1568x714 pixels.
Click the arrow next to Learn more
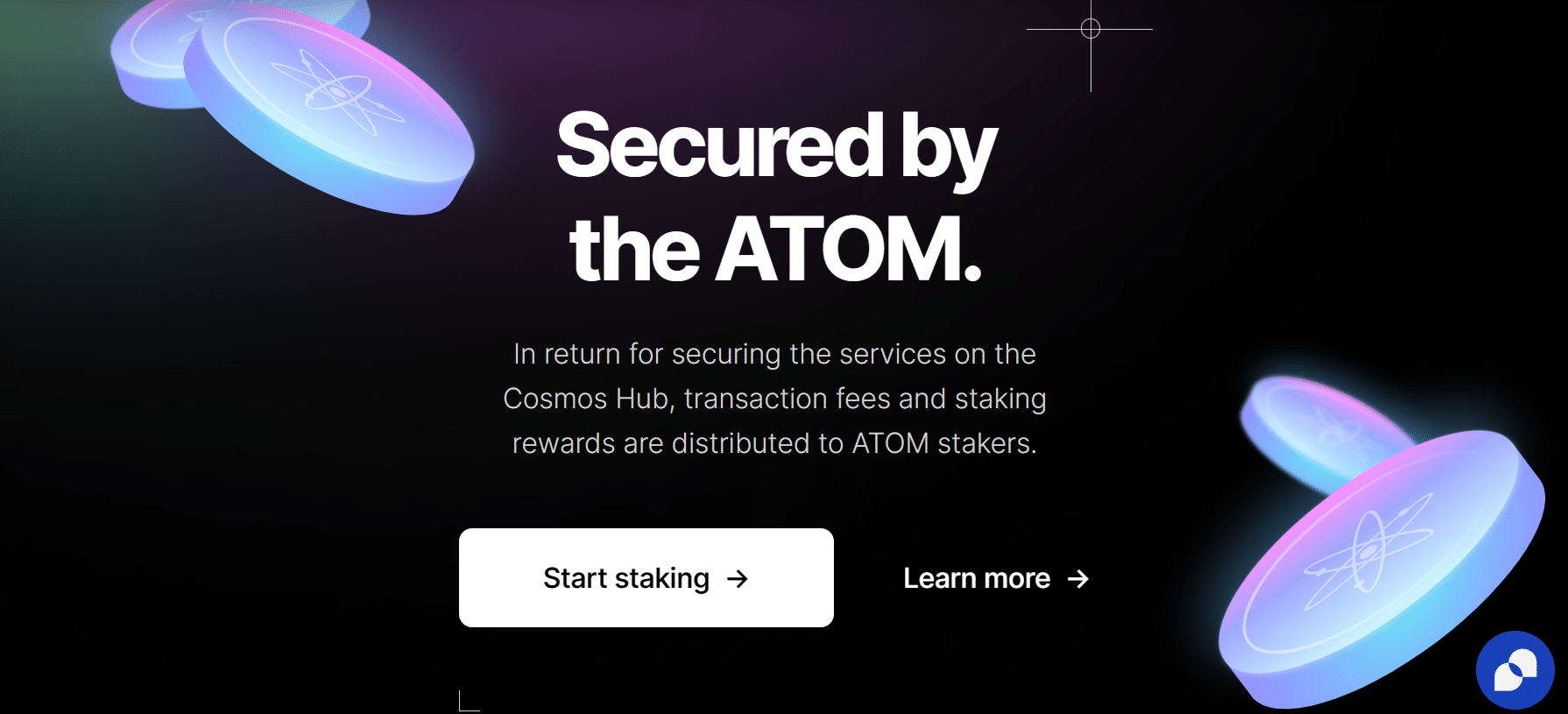pyautogui.click(x=1079, y=578)
